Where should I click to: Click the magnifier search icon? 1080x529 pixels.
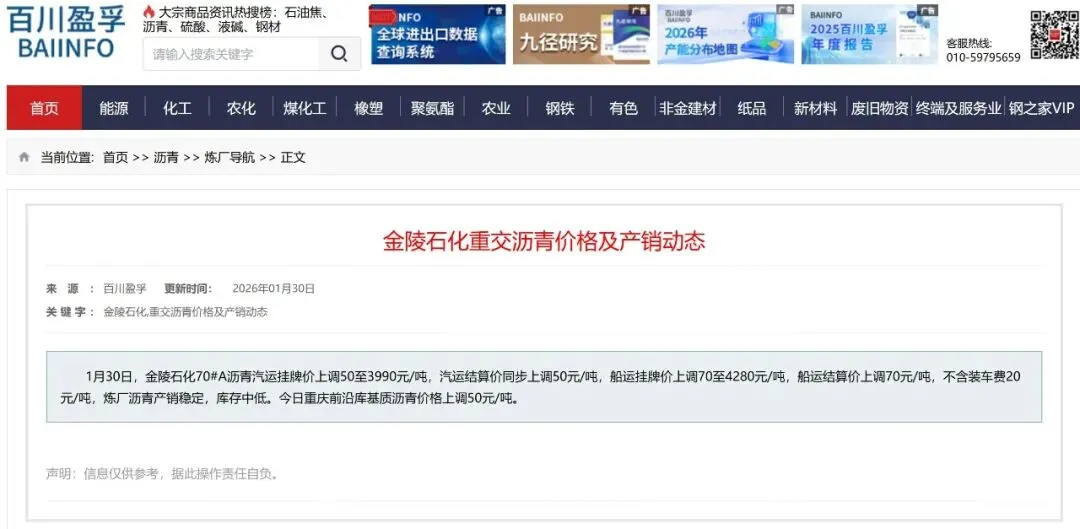click(x=339, y=54)
